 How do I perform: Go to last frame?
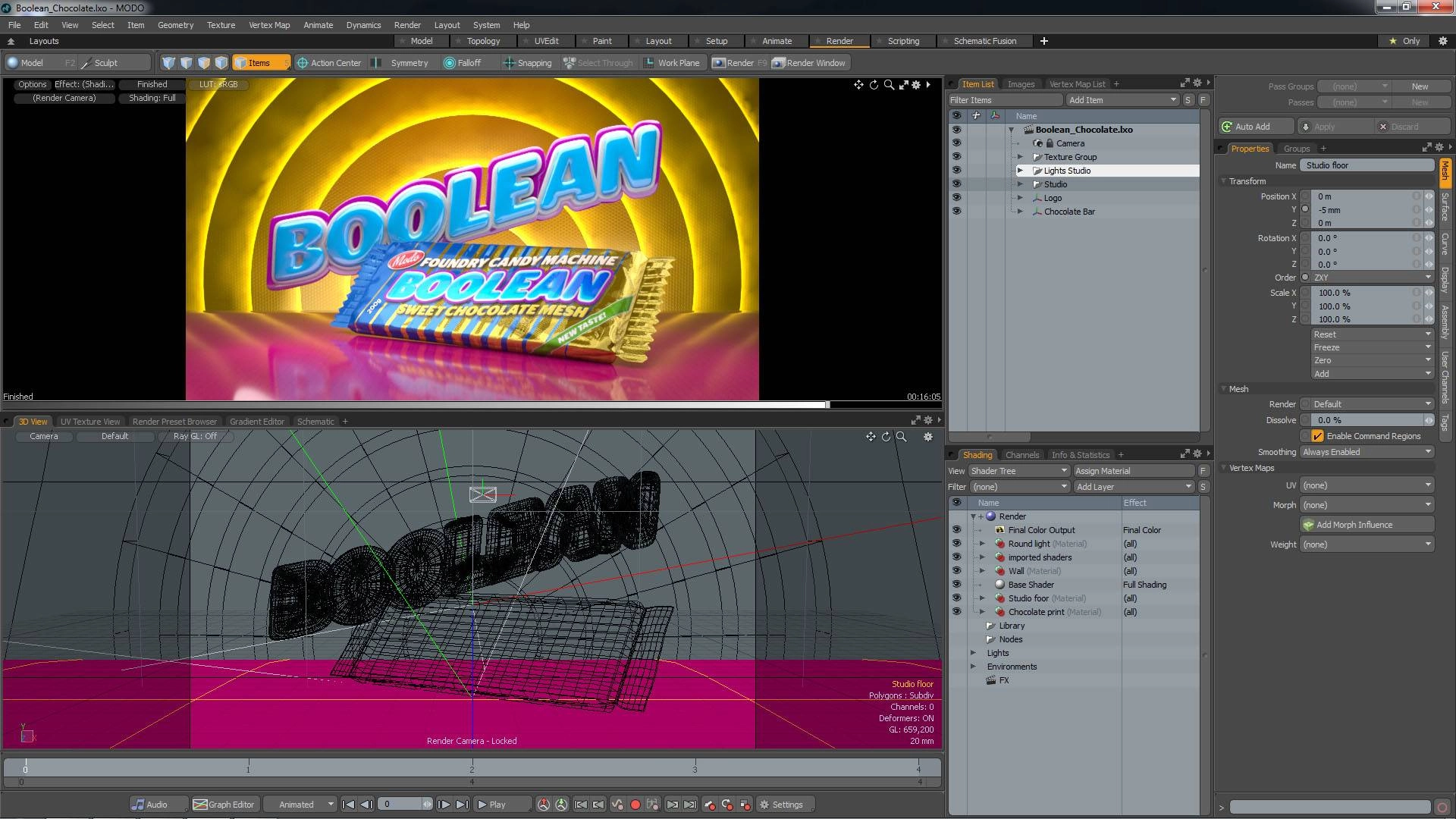point(462,805)
